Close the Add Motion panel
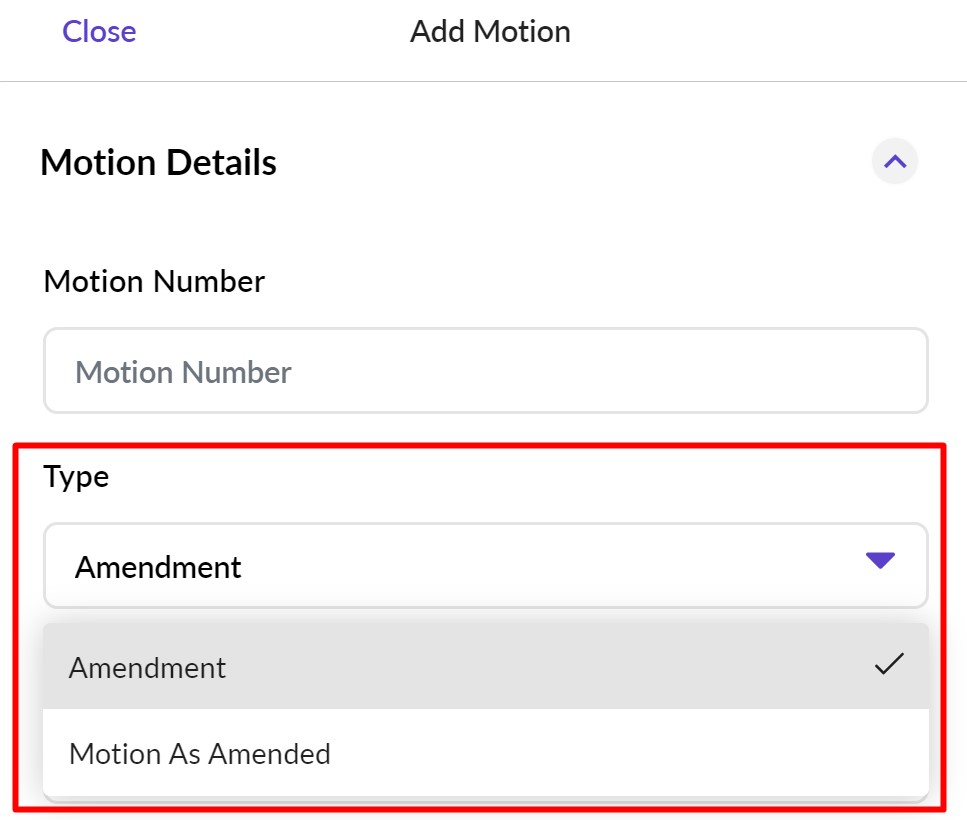This screenshot has width=967, height=820. point(99,32)
